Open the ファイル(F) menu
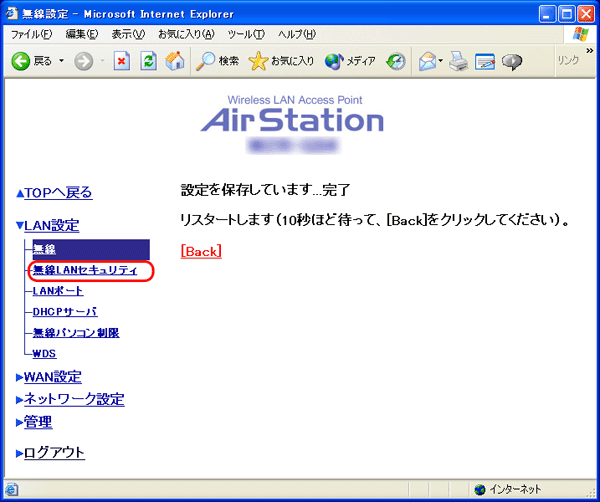Image resolution: width=600 pixels, height=502 pixels. click(x=31, y=34)
